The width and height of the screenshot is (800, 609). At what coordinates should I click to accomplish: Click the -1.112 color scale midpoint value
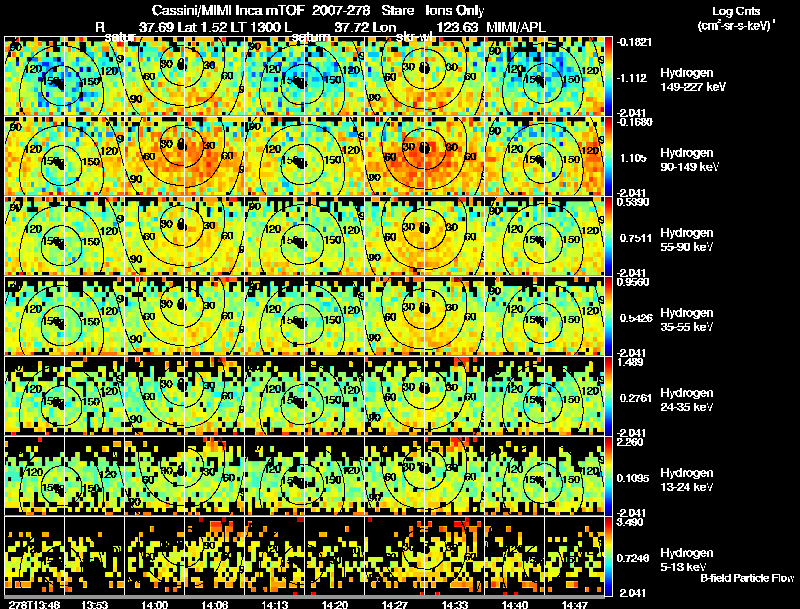tap(632, 78)
